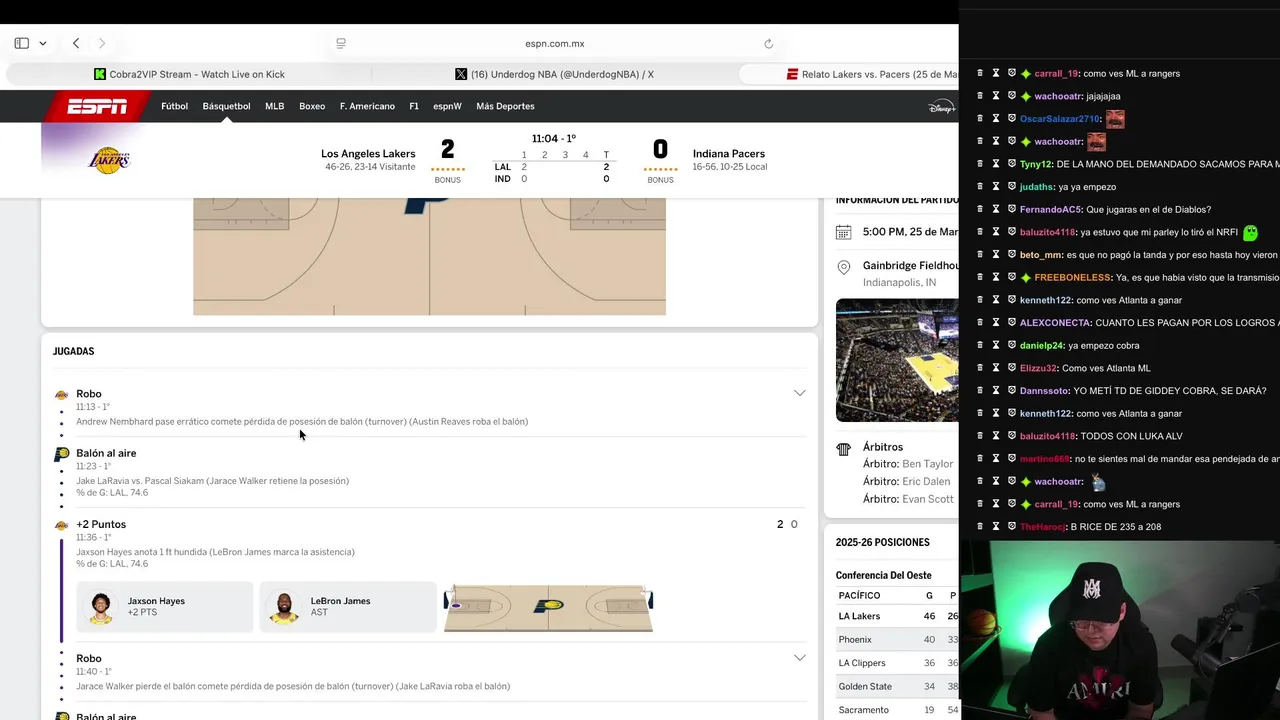Viewport: 1280px width, 720px height.
Task: Open the Jaxson Hayes player card
Action: click(x=165, y=607)
